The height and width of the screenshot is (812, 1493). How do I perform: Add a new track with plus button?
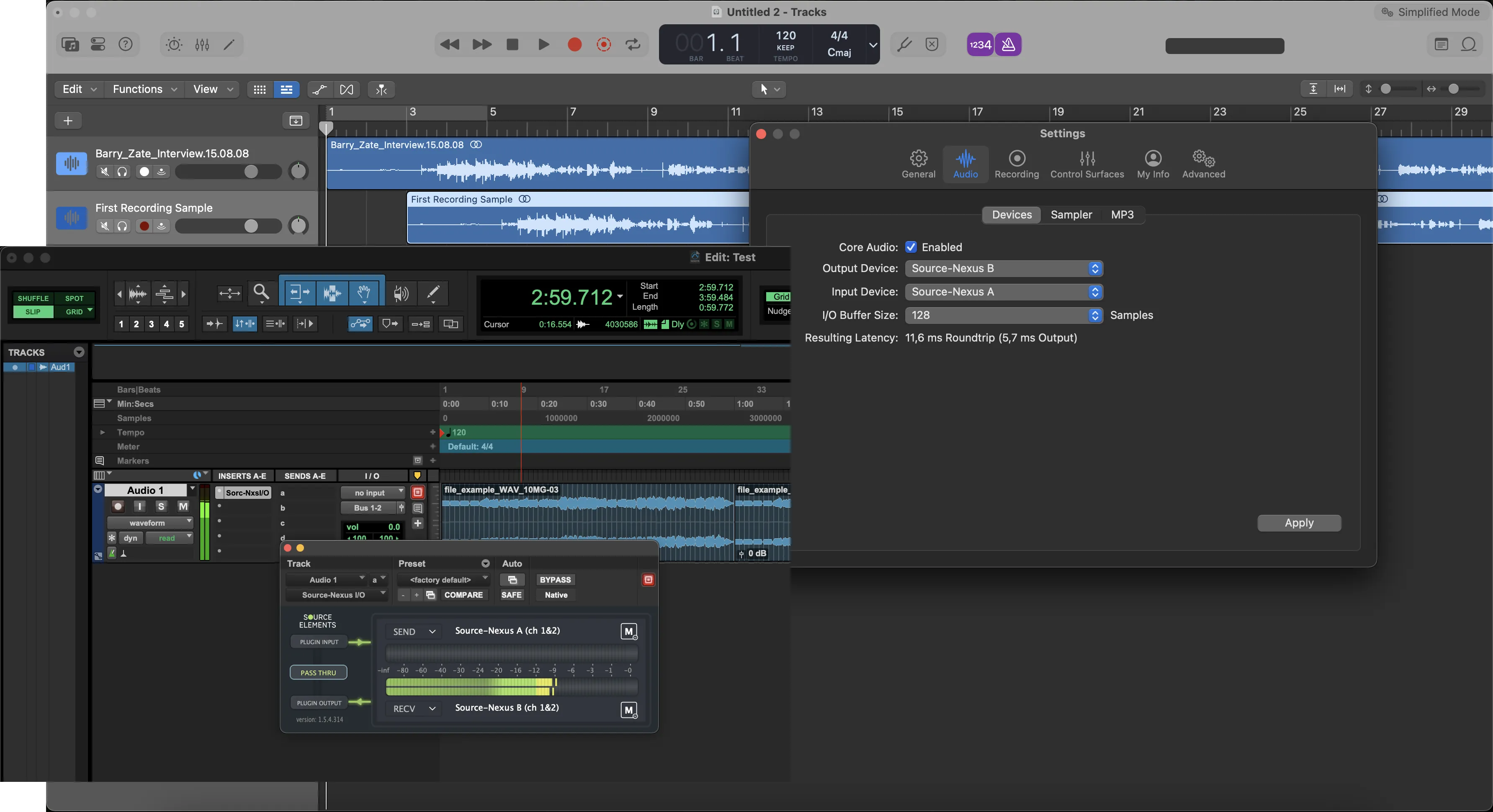click(68, 121)
